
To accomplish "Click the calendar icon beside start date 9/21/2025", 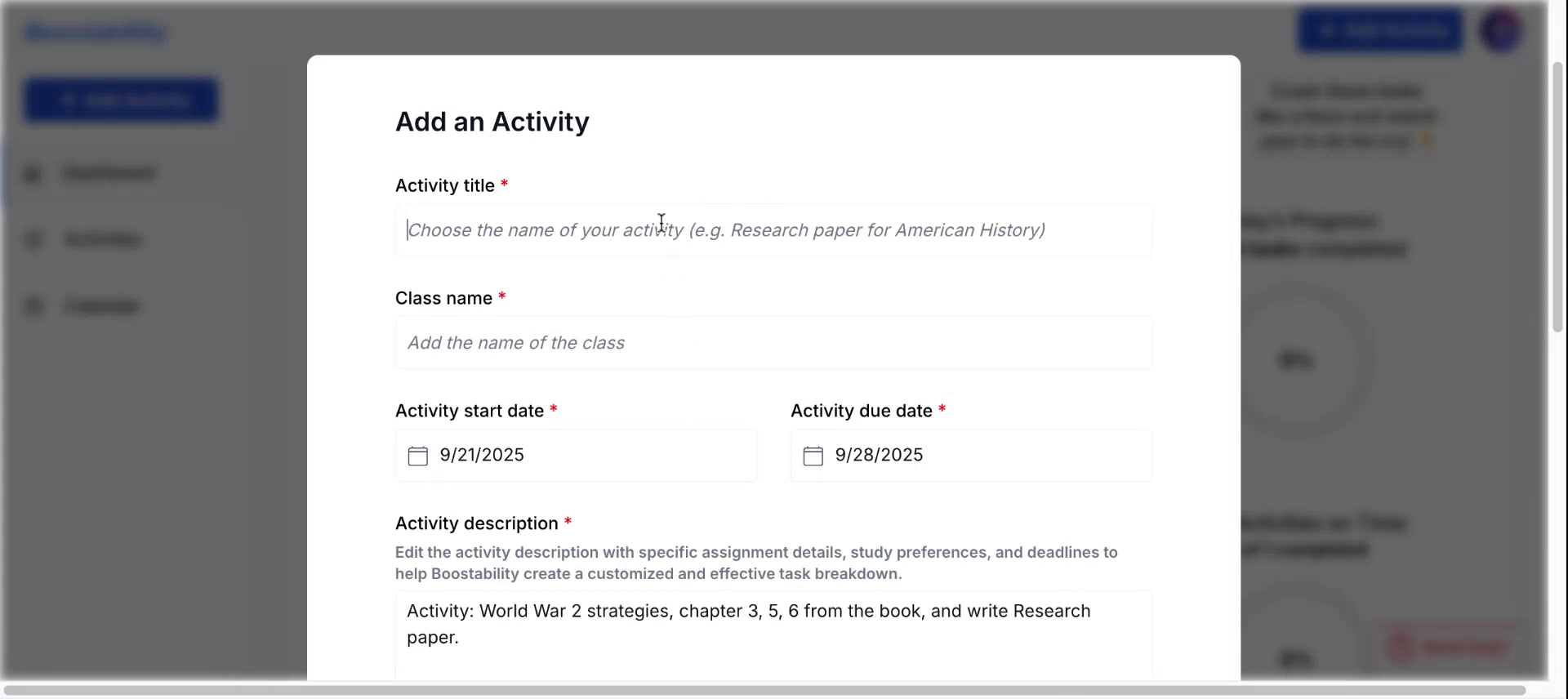I will coord(418,456).
